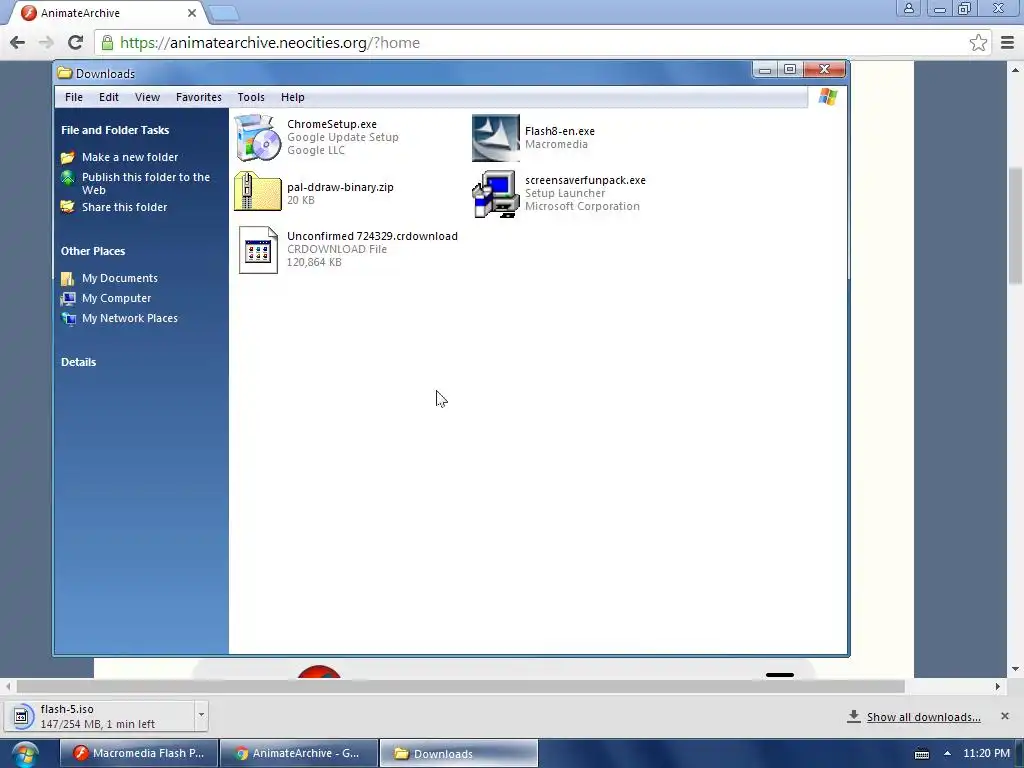The height and width of the screenshot is (768, 1024).
Task: Dismiss the downloads bar close X
Action: pyautogui.click(x=1005, y=716)
